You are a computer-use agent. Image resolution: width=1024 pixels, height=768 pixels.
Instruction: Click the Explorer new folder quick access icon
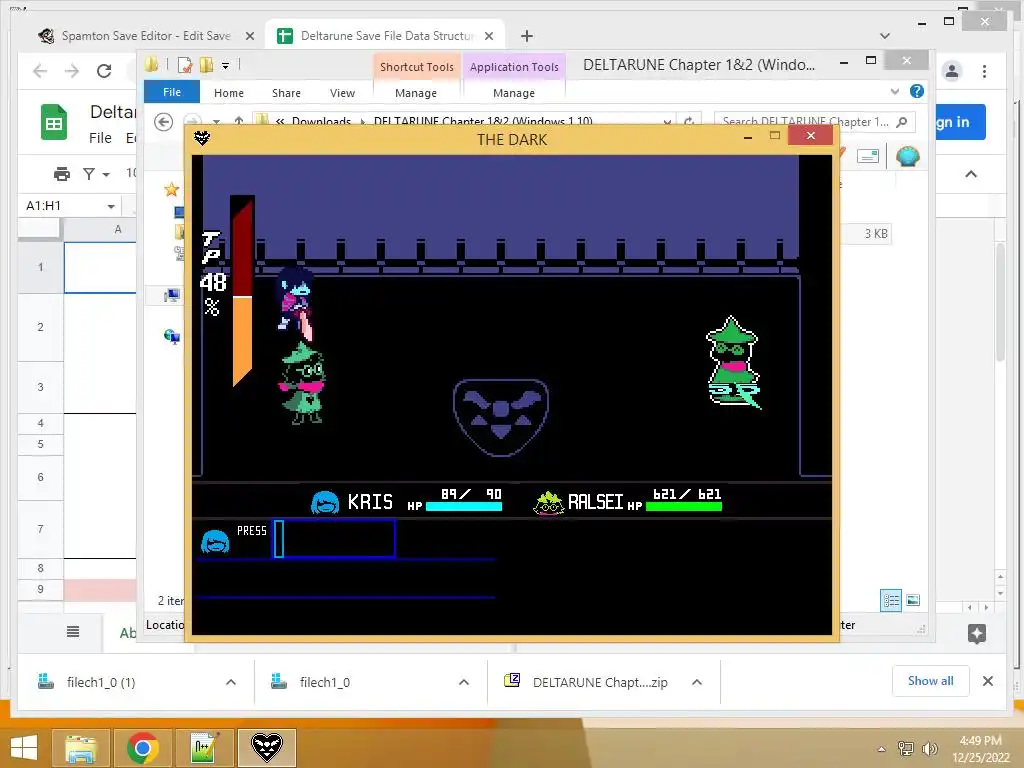206,65
